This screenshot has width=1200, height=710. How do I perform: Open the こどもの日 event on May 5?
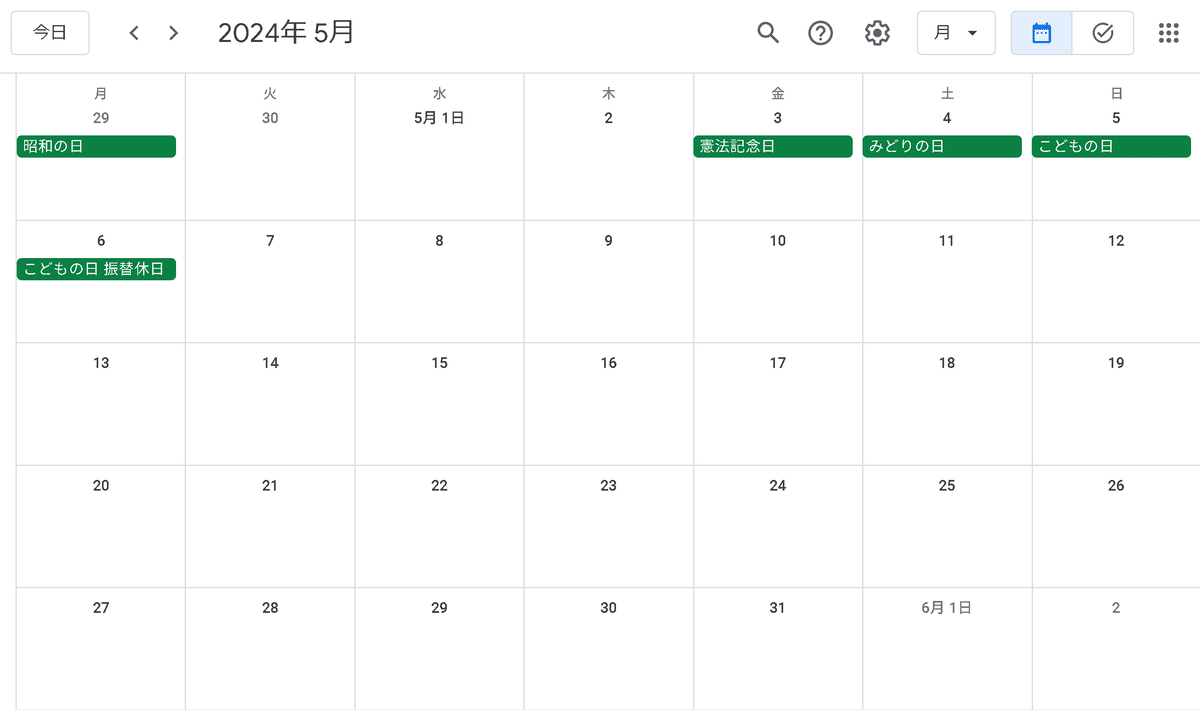[1111, 147]
